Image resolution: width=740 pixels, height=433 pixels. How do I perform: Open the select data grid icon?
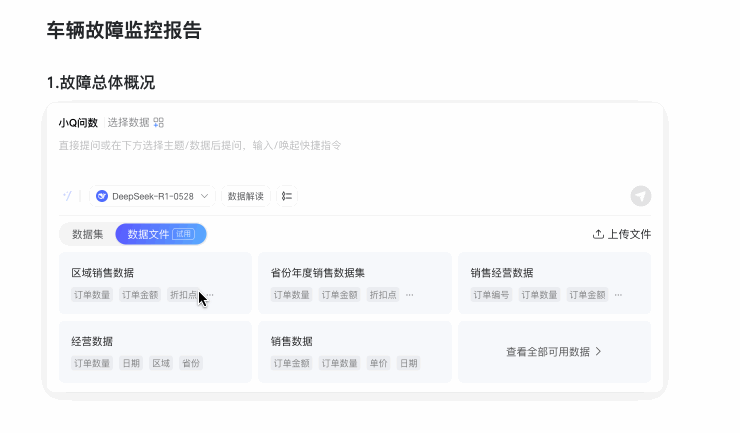click(159, 123)
